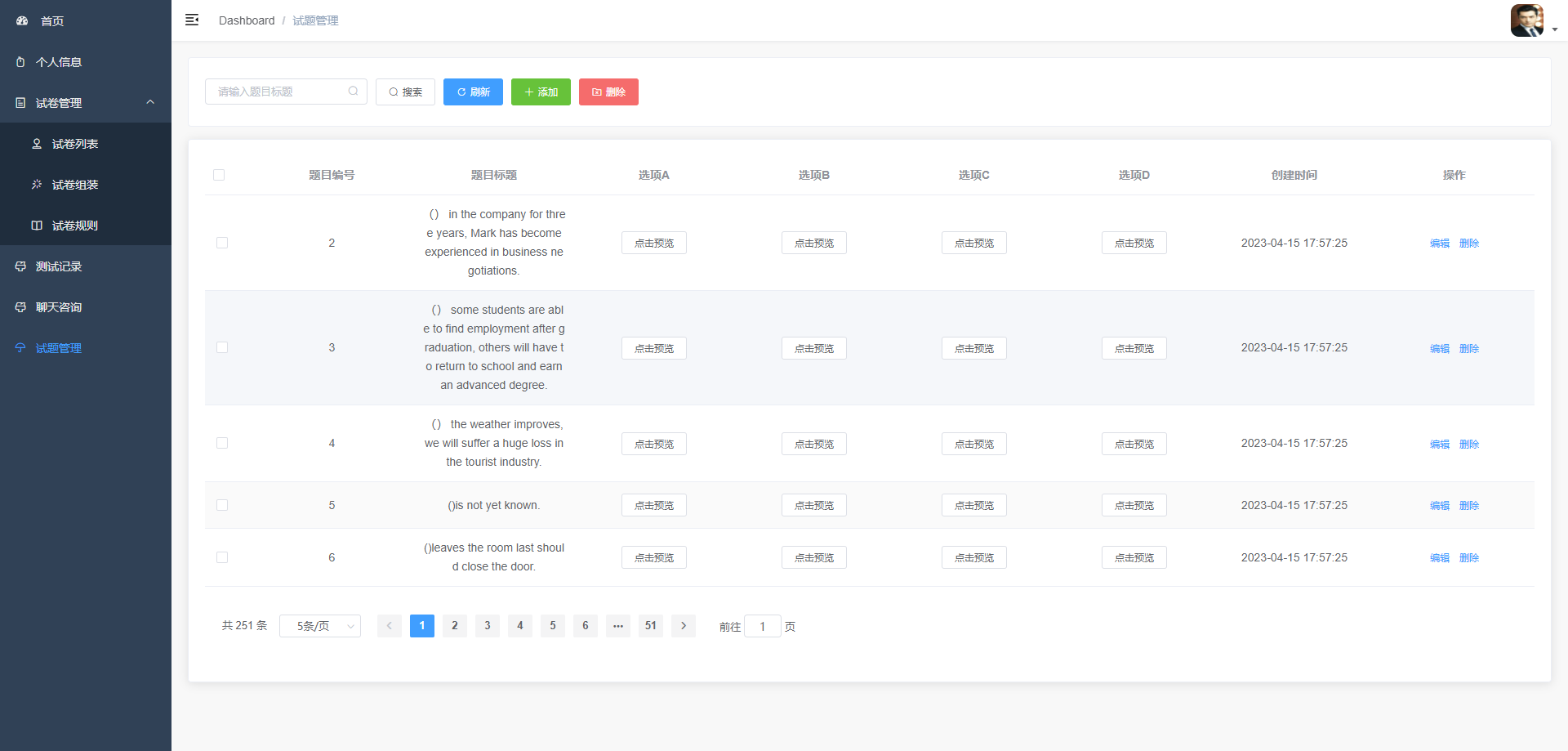Open 聊天咨询 menu item
Viewport: 1568px width, 751px height.
point(86,306)
